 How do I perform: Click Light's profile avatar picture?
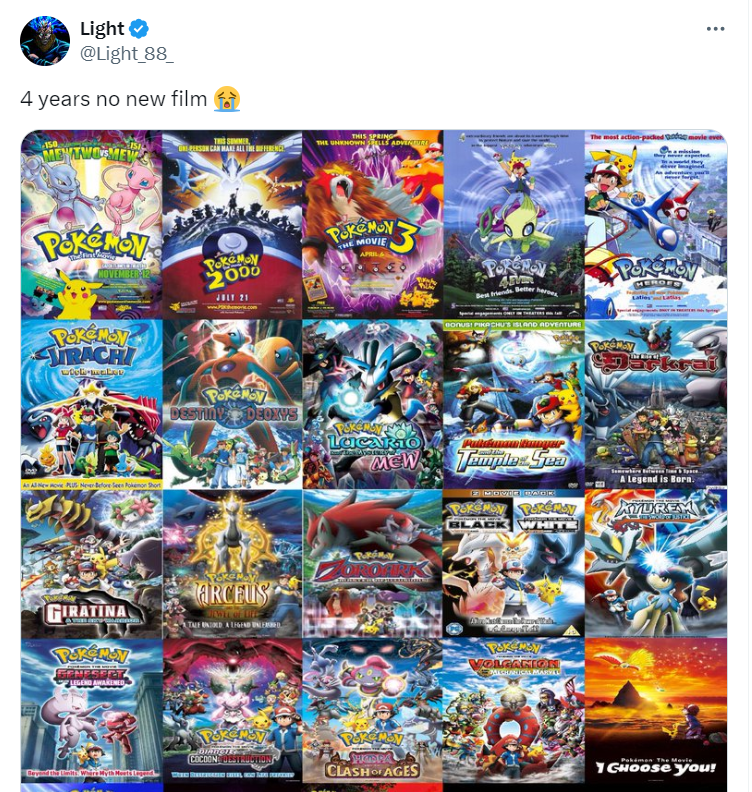point(44,40)
